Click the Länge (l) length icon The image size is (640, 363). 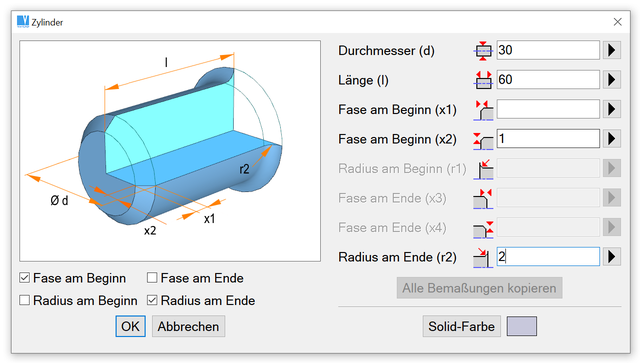coord(483,80)
